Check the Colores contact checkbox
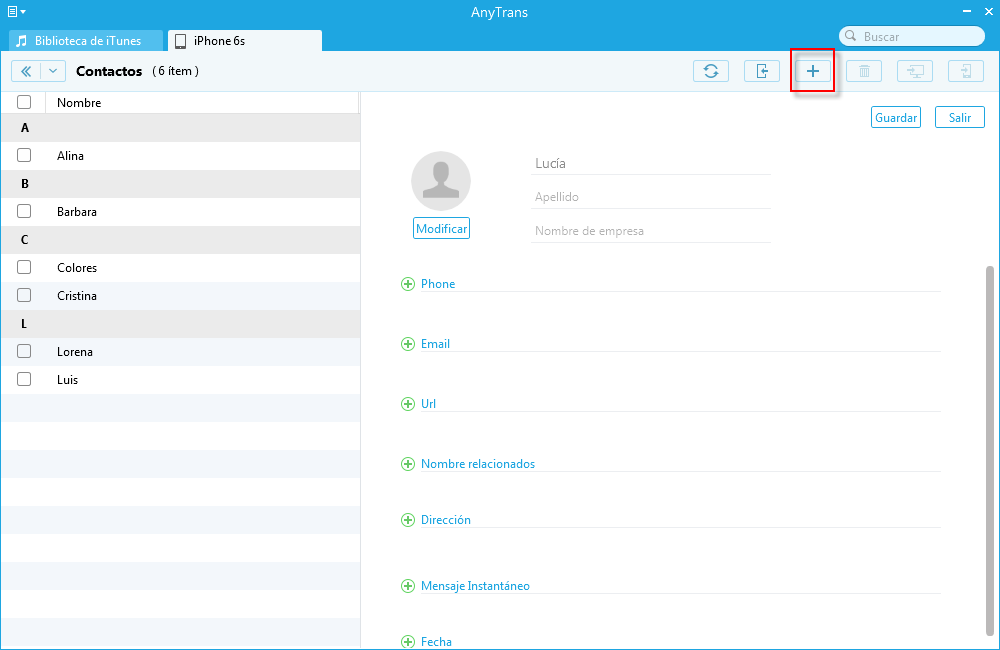The width and height of the screenshot is (1000, 650). (24, 267)
